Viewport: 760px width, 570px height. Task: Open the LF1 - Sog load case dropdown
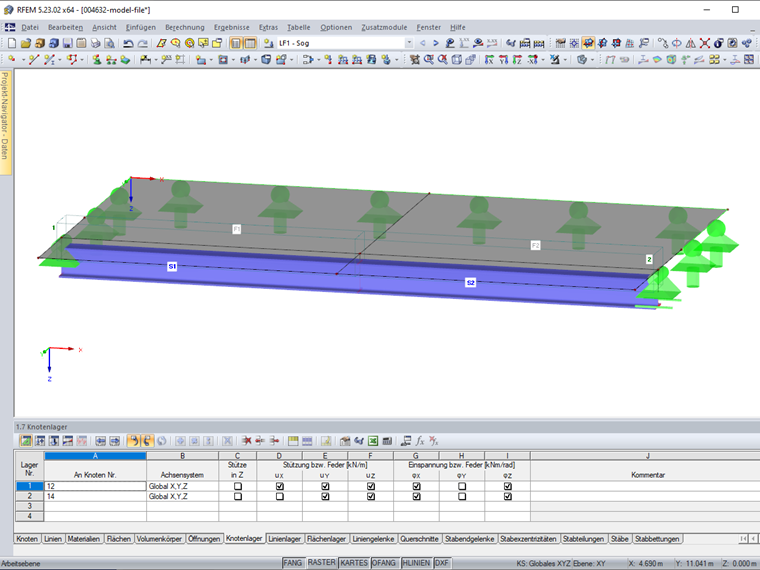pos(409,43)
